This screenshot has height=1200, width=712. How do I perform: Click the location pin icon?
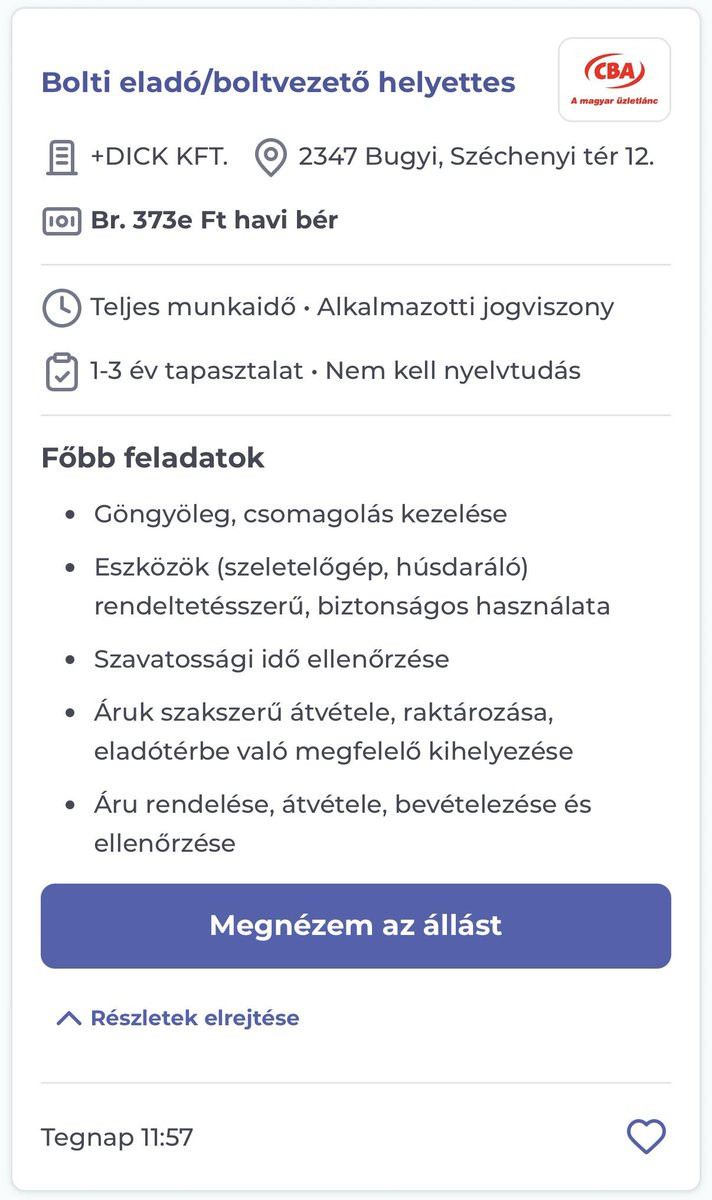(x=270, y=158)
